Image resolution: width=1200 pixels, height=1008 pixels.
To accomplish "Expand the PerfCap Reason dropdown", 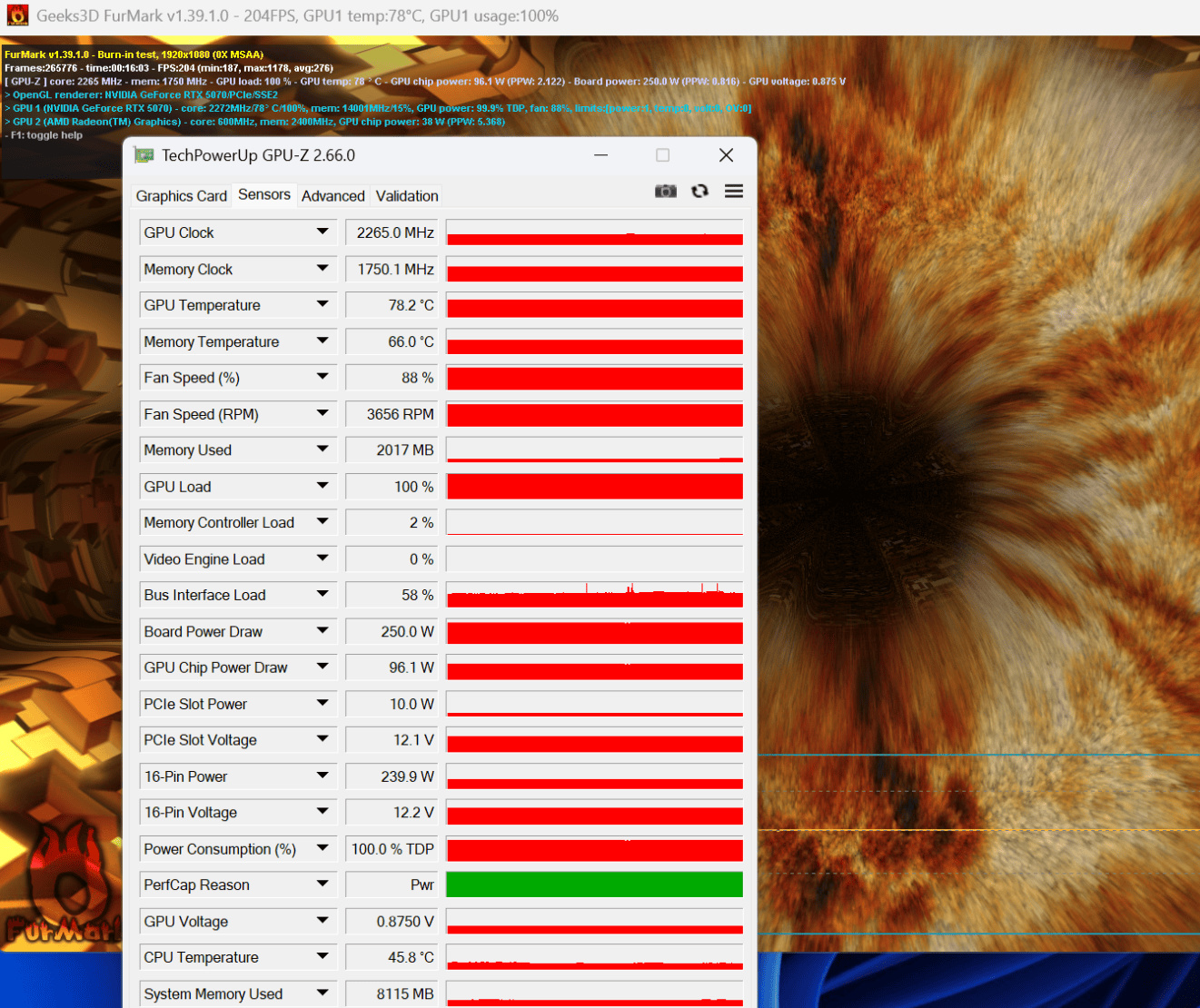I will (x=322, y=884).
